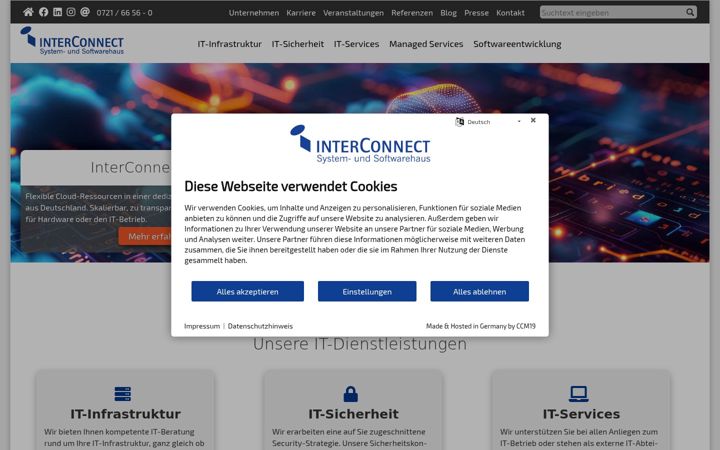Click the search magnifier icon
This screenshot has height=450, width=720.
click(690, 12)
